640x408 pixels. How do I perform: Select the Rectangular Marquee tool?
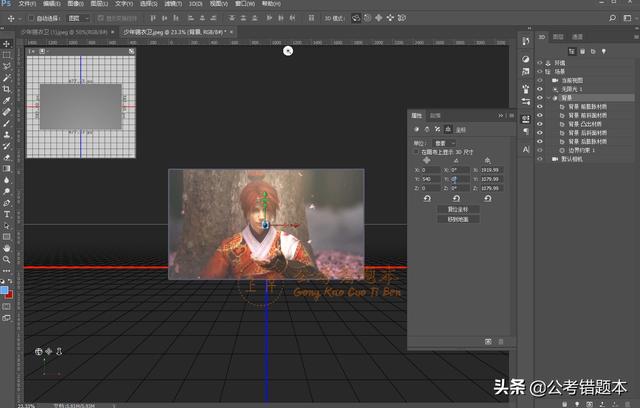coord(7,55)
